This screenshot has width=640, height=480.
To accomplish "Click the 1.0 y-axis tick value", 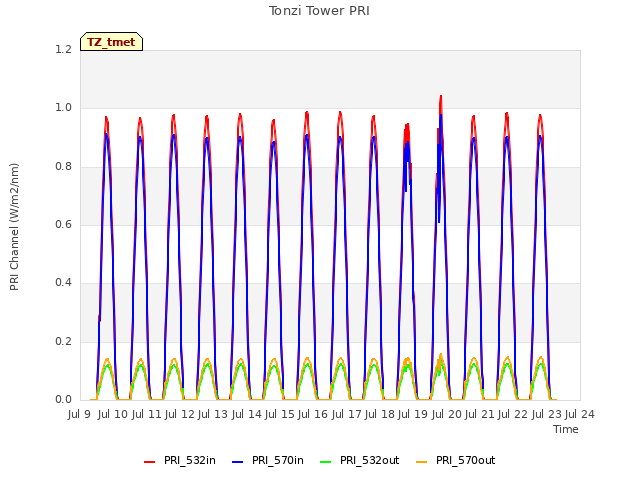I will (64, 108).
